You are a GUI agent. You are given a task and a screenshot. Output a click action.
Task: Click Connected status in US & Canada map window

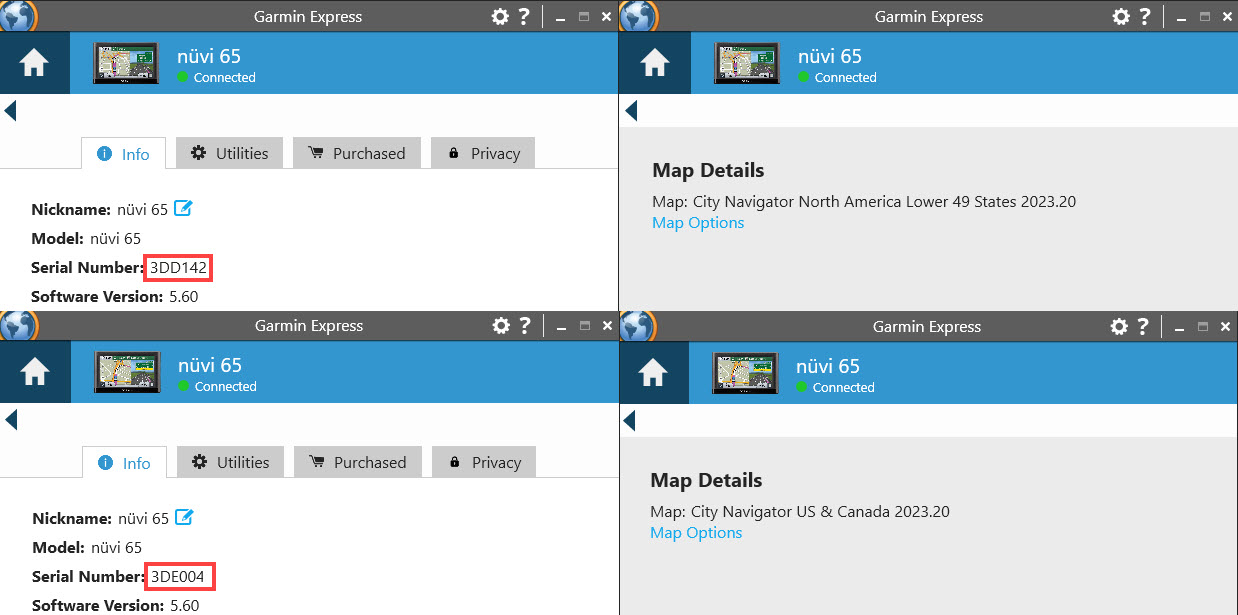pos(835,387)
